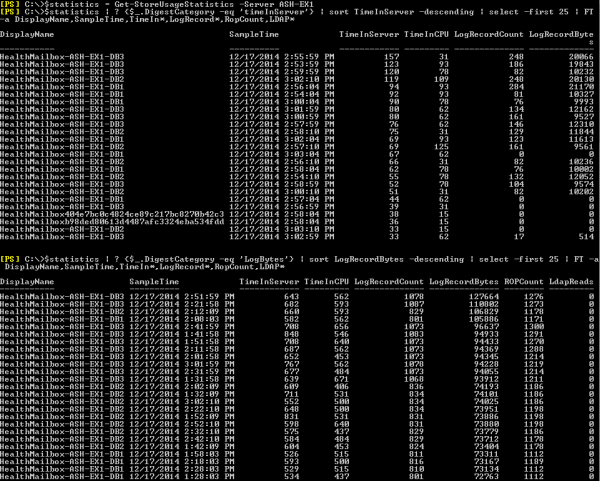Click the TimeInServer value 643
The height and width of the screenshot is (481, 600).
coord(292,297)
